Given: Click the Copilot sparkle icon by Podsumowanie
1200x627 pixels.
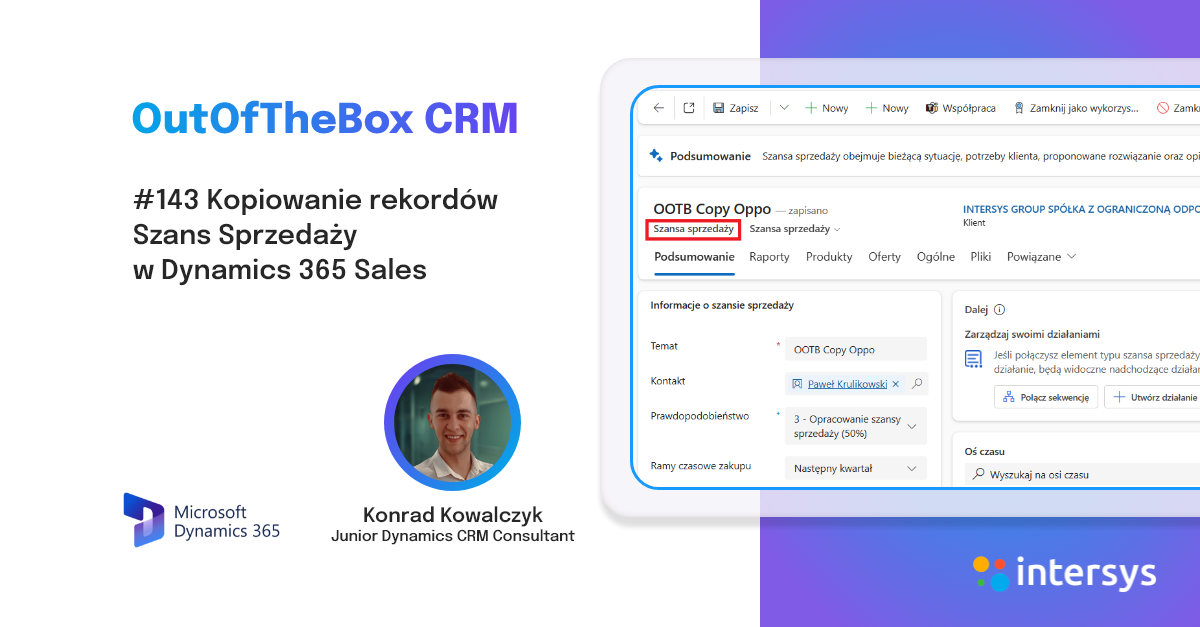Looking at the screenshot, I should pyautogui.click(x=656, y=156).
